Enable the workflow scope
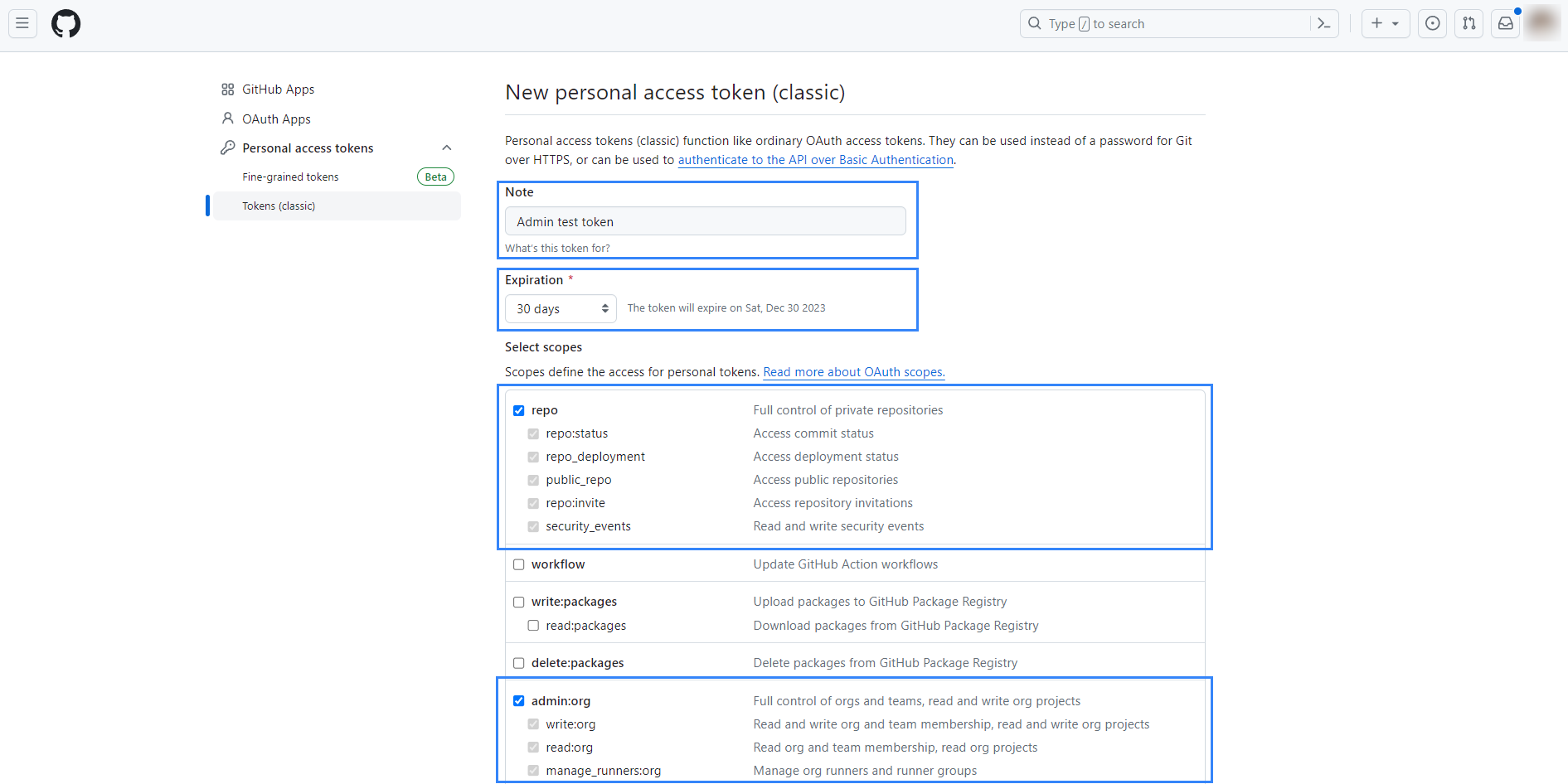 pos(519,564)
